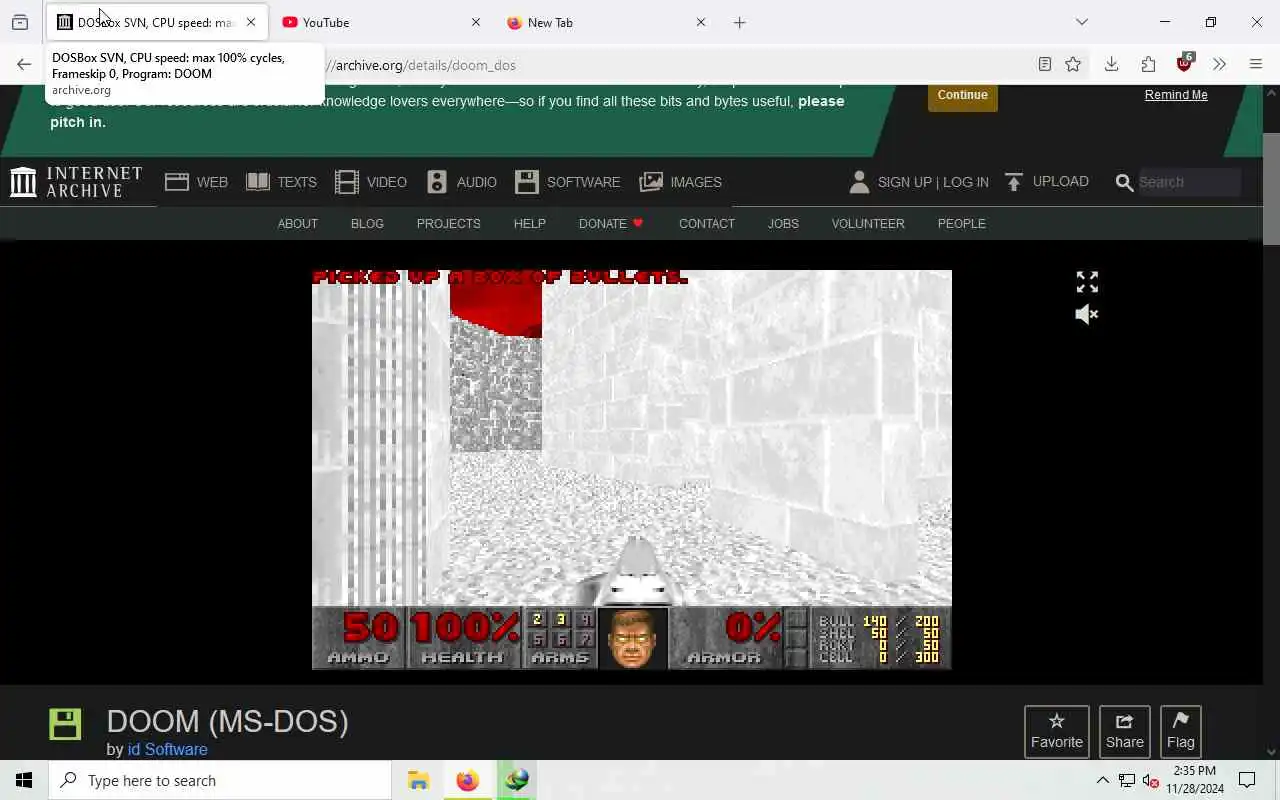Click the Upload arrow icon
Screen dimensions: 1280x800
pos(1014,182)
